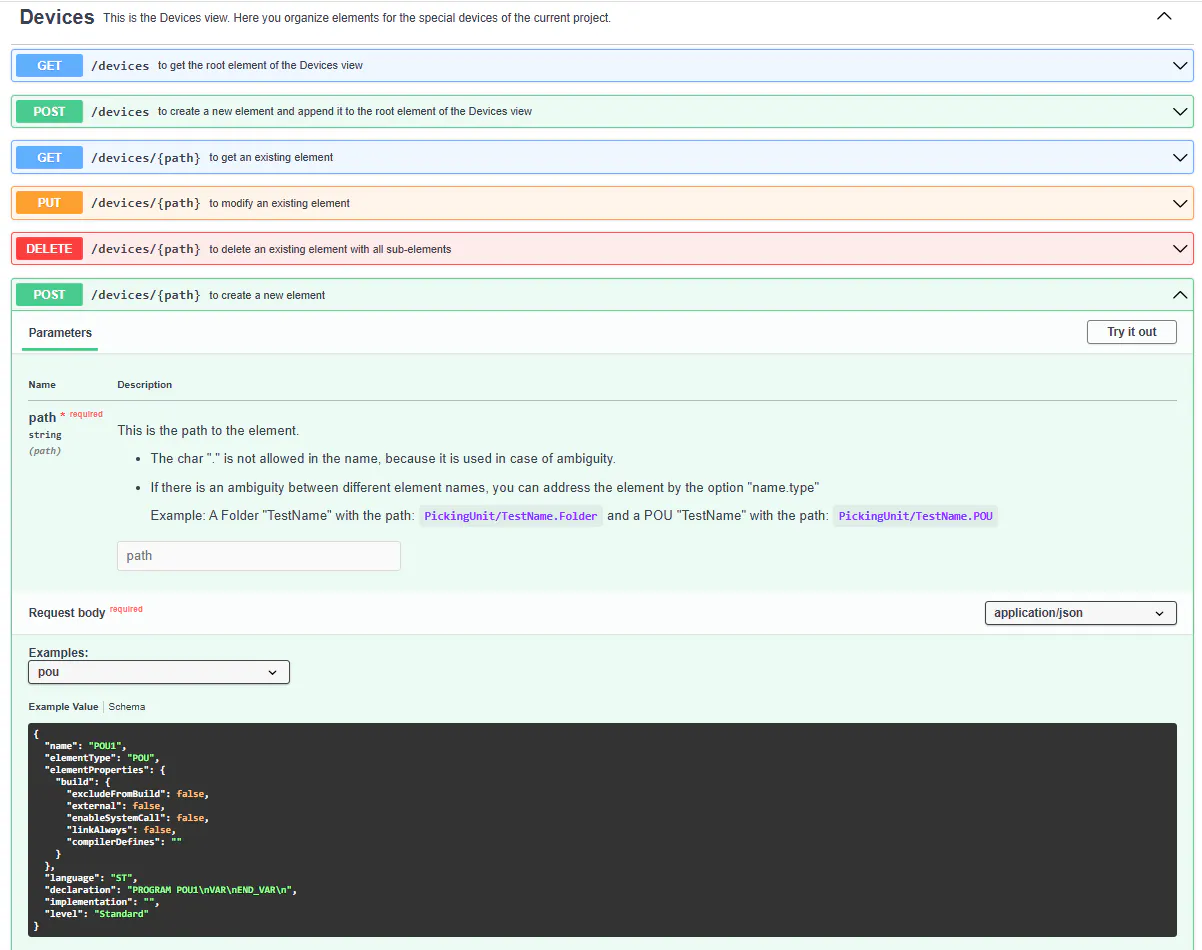Click the "excludeFromBuild": false line
1202x950 pixels.
tap(137, 794)
